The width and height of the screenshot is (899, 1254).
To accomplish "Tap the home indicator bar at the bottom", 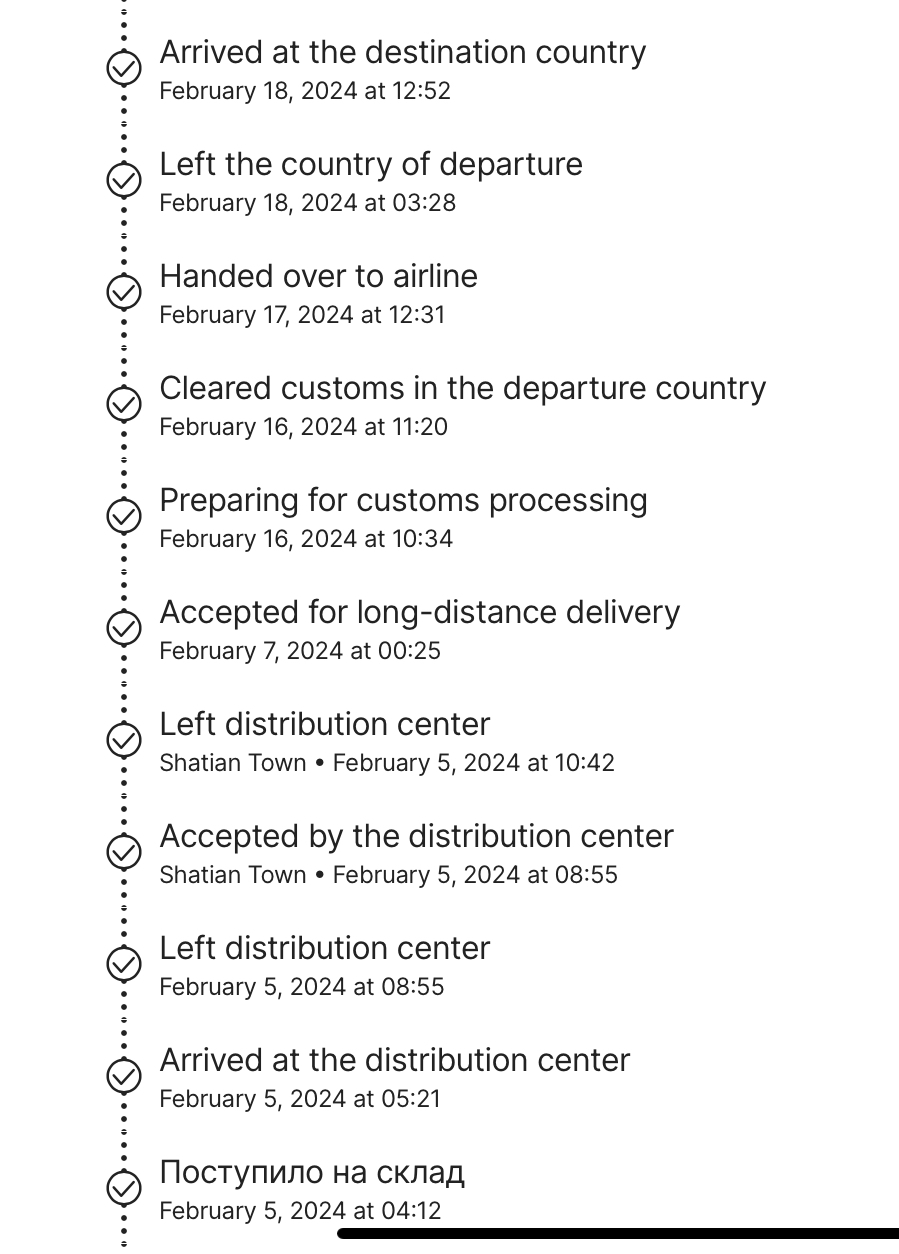I will coord(618,1234).
